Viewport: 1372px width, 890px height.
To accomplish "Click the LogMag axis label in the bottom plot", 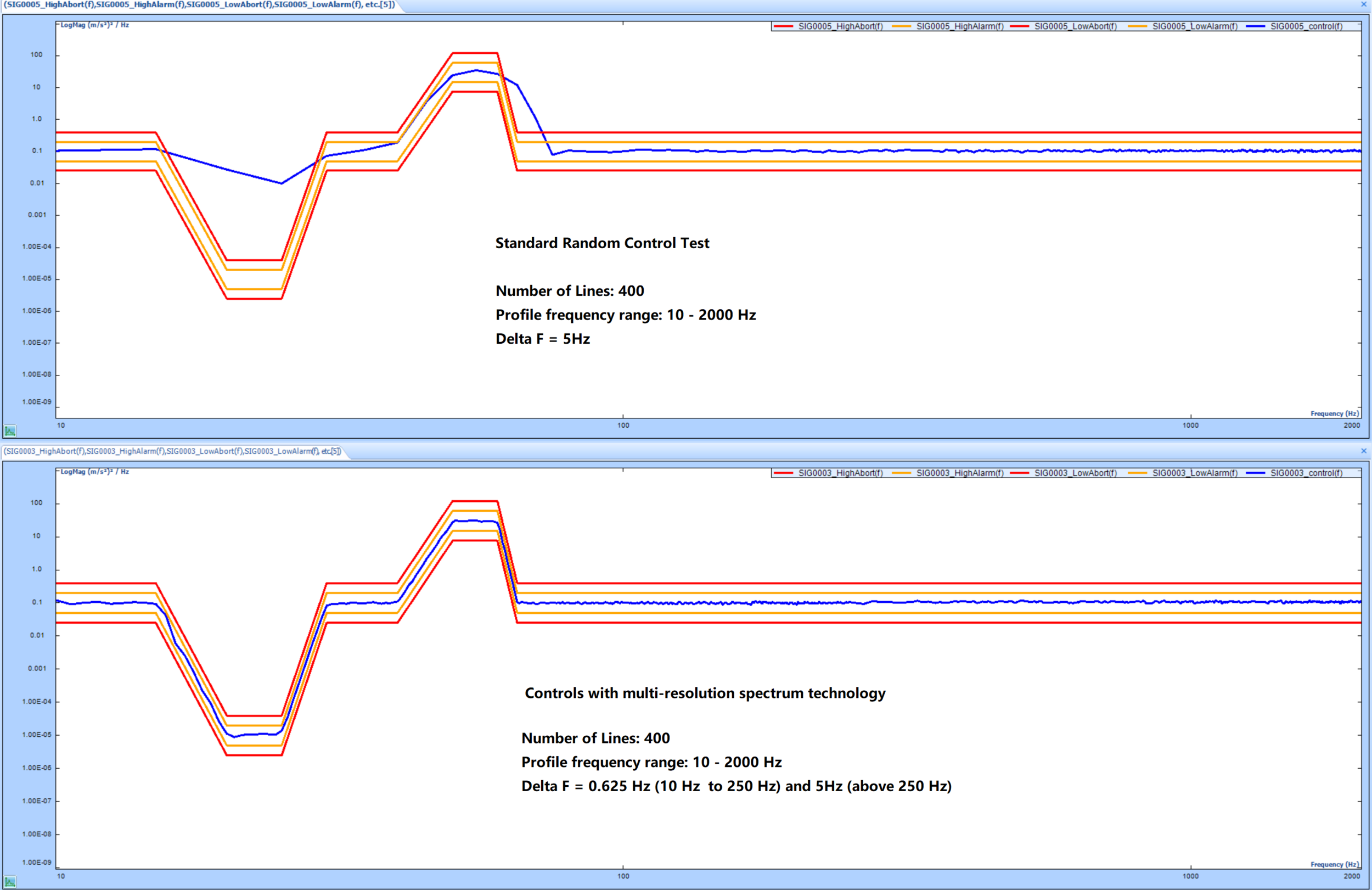I will [94, 472].
